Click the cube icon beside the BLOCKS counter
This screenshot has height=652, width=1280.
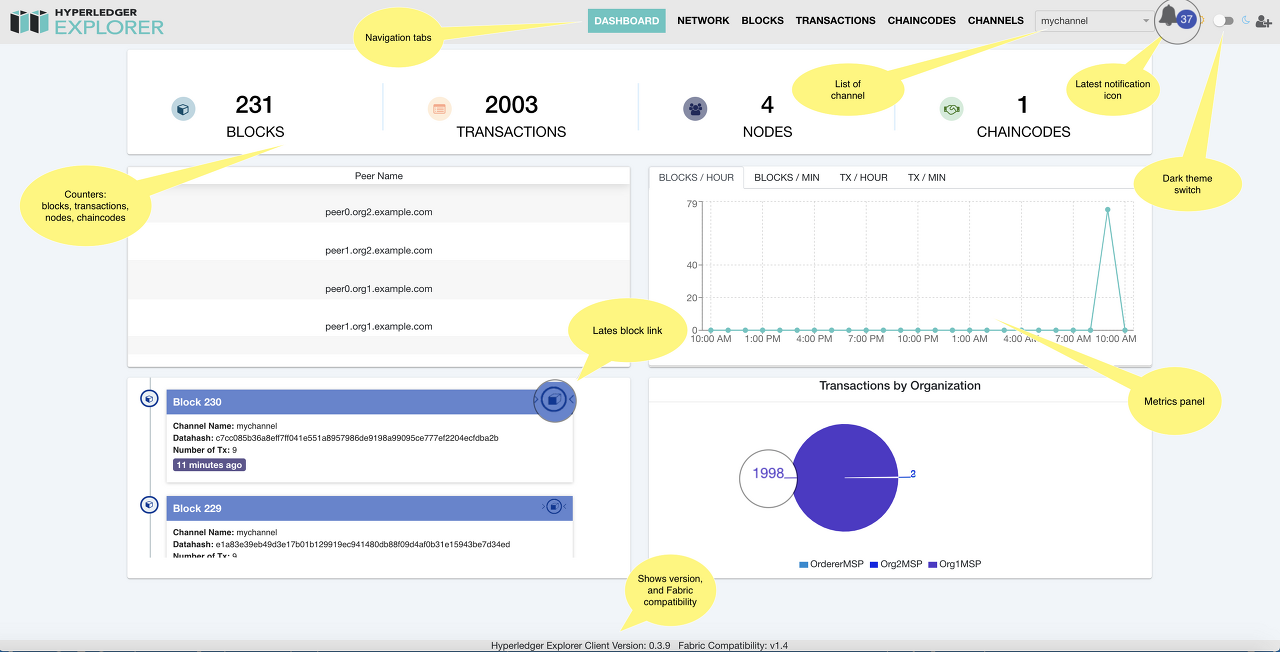tap(183, 108)
